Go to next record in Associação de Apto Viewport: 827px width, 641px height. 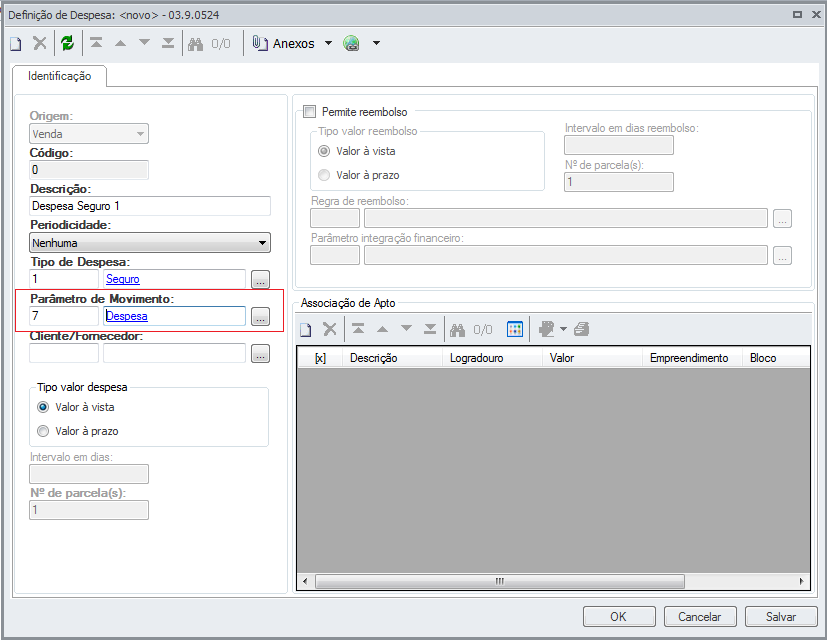pyautogui.click(x=406, y=329)
